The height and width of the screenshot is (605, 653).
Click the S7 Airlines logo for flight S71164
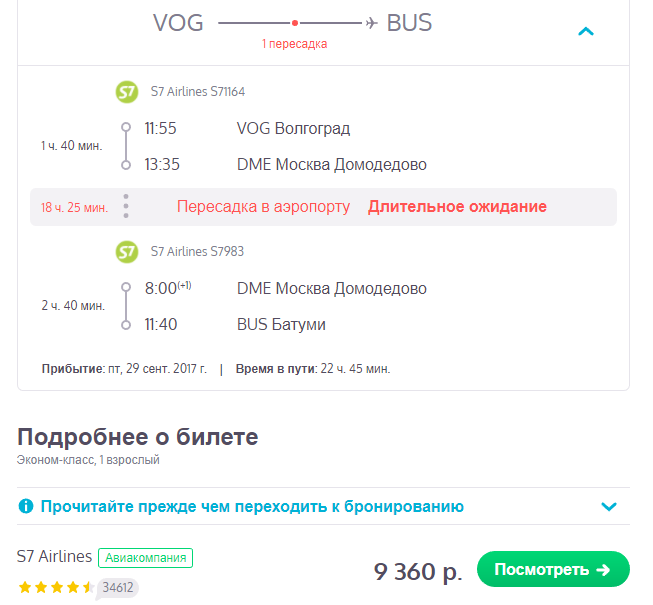click(x=127, y=92)
